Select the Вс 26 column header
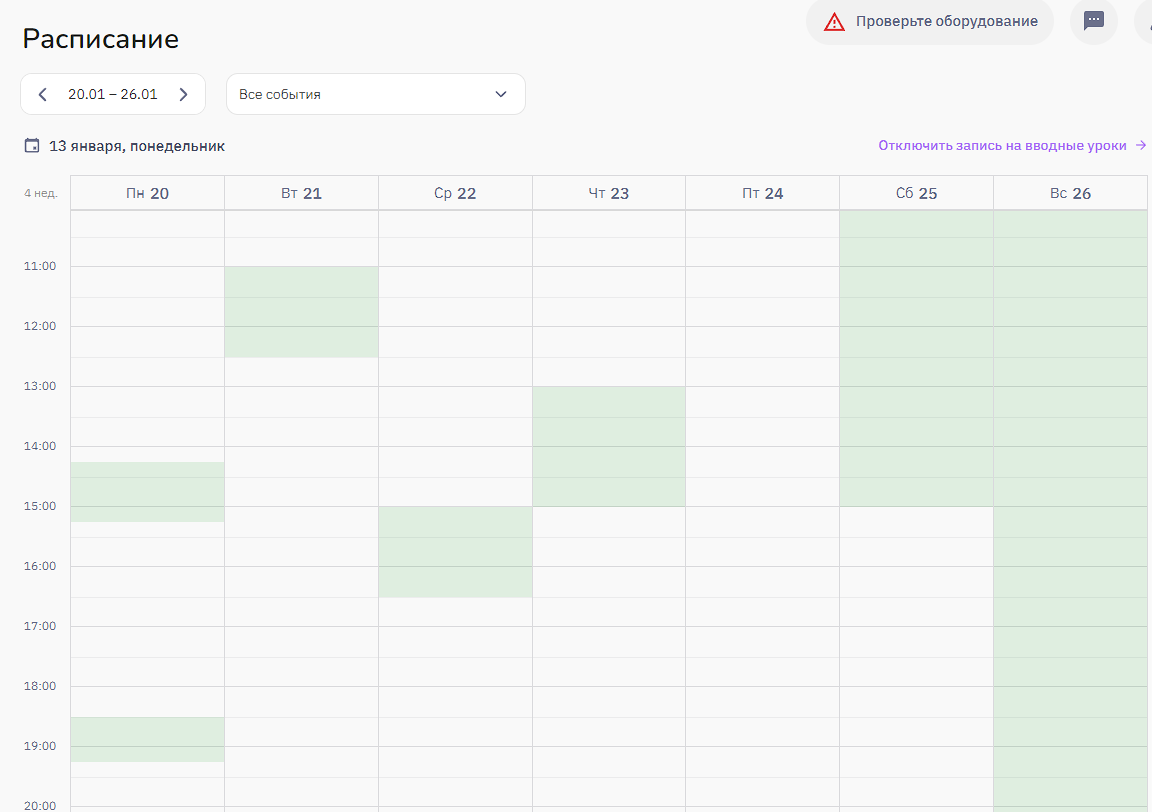Image resolution: width=1152 pixels, height=812 pixels. (x=1070, y=194)
